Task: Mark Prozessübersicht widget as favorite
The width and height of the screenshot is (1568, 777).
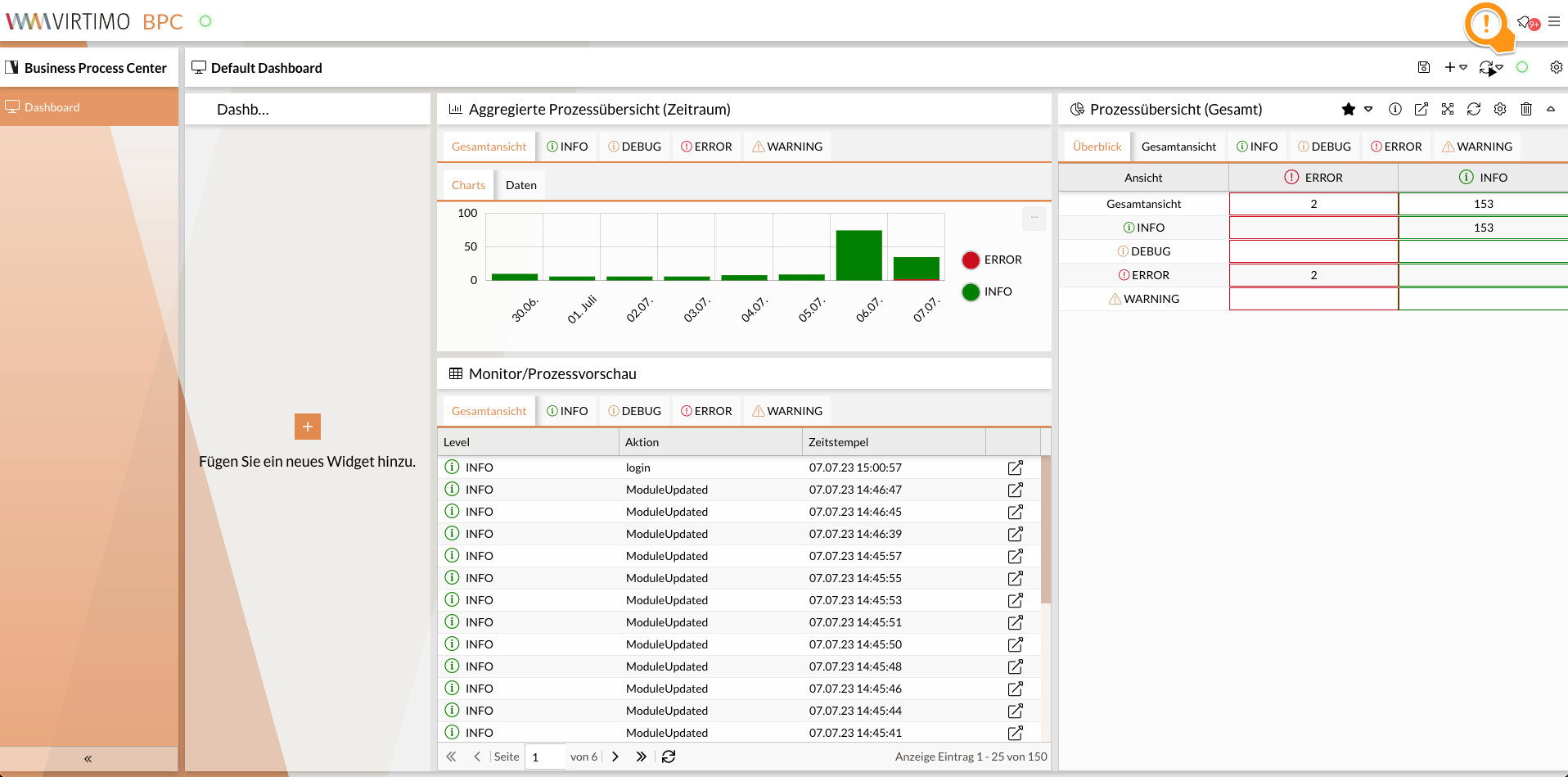Action: [x=1349, y=109]
